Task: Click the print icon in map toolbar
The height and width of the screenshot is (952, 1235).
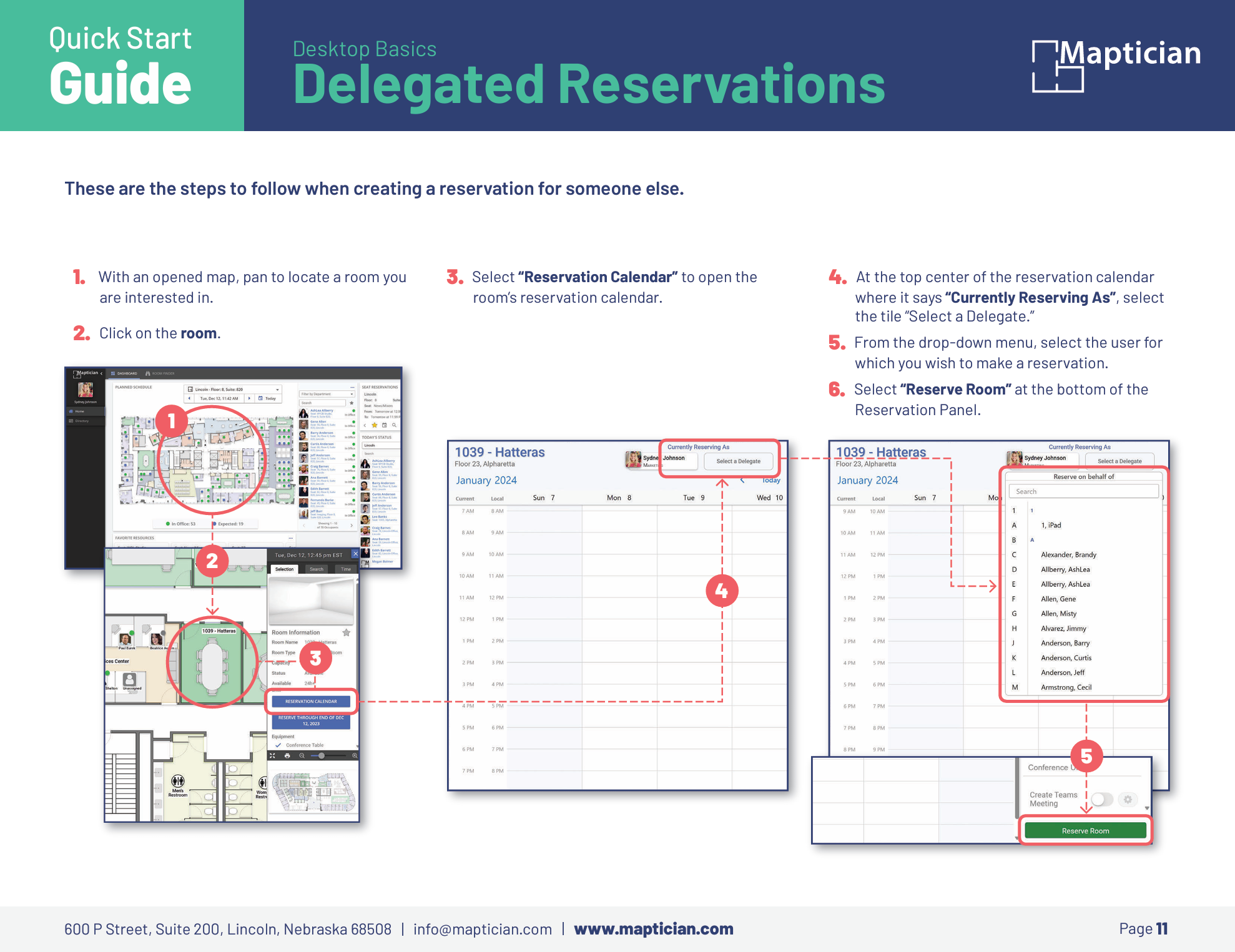Action: tap(287, 755)
